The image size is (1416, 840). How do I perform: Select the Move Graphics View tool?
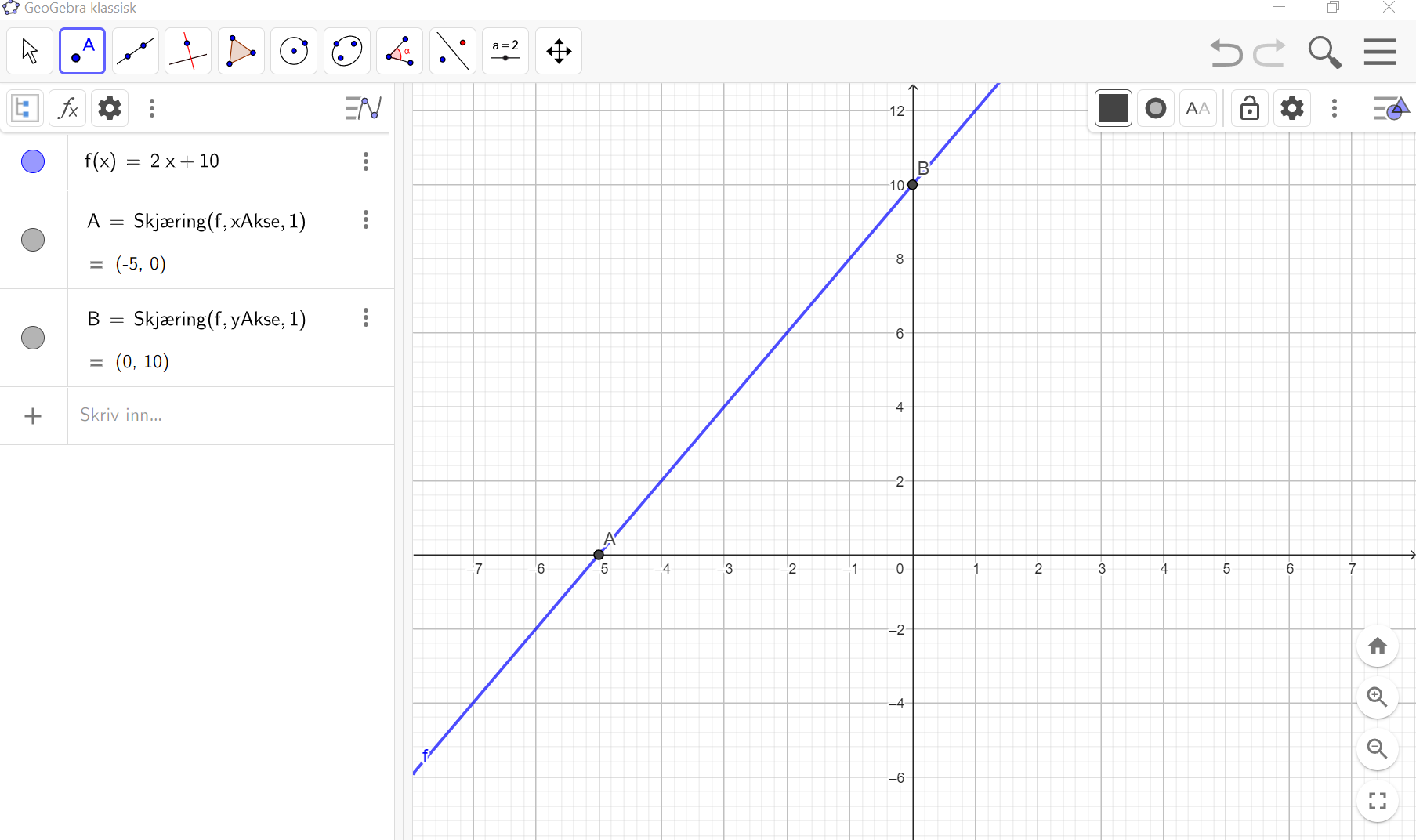tap(559, 51)
